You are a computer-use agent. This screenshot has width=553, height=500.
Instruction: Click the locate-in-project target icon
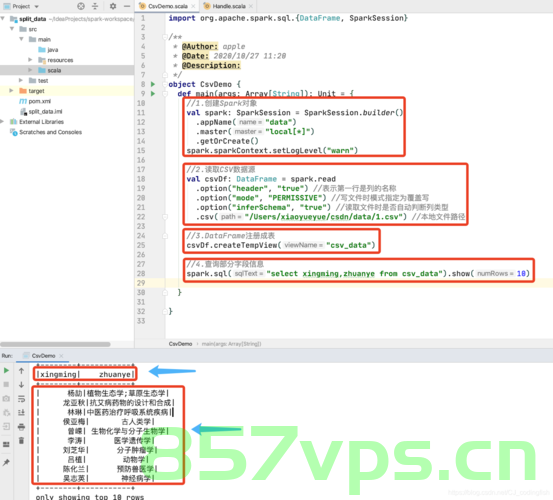click(x=81, y=6)
